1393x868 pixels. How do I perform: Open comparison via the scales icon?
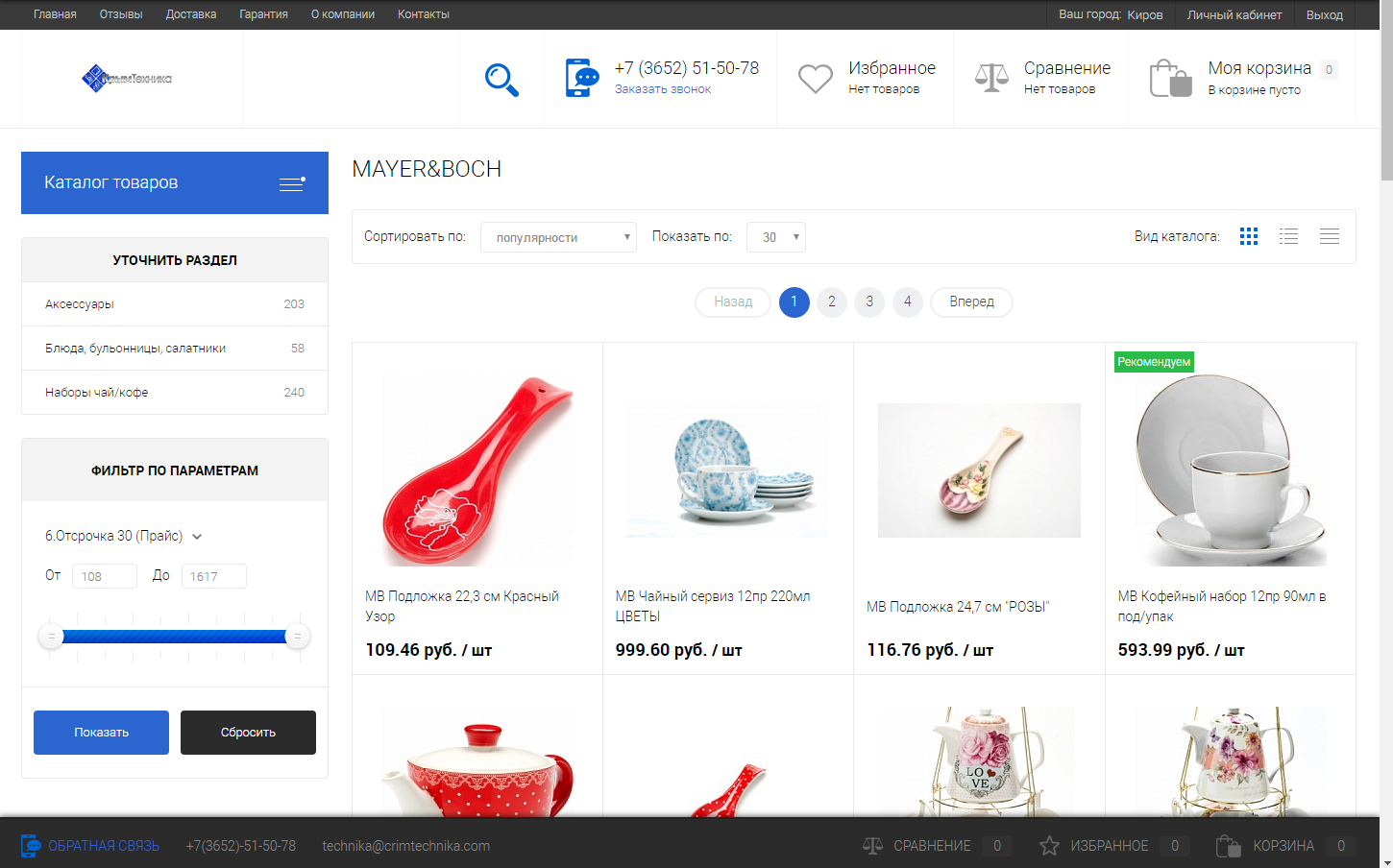(991, 78)
